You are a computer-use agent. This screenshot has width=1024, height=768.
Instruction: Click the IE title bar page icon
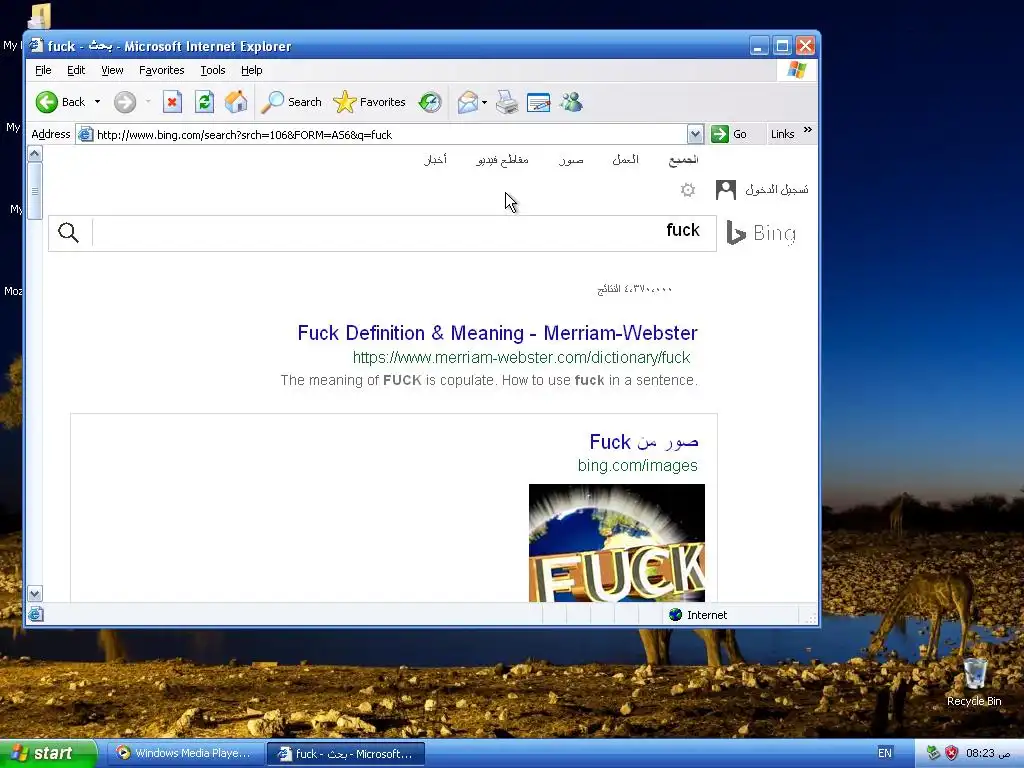(36, 46)
